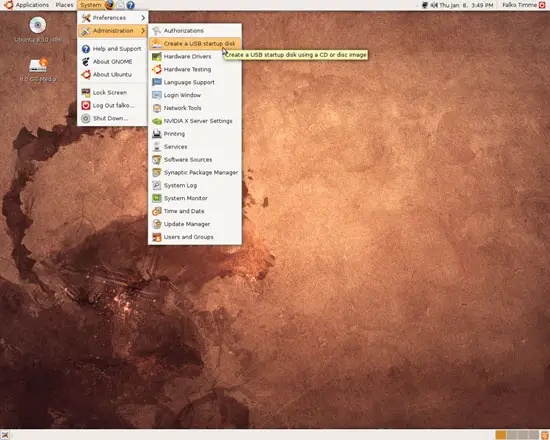
Task: Expand the Administration submenu arrow
Action: coord(143,31)
